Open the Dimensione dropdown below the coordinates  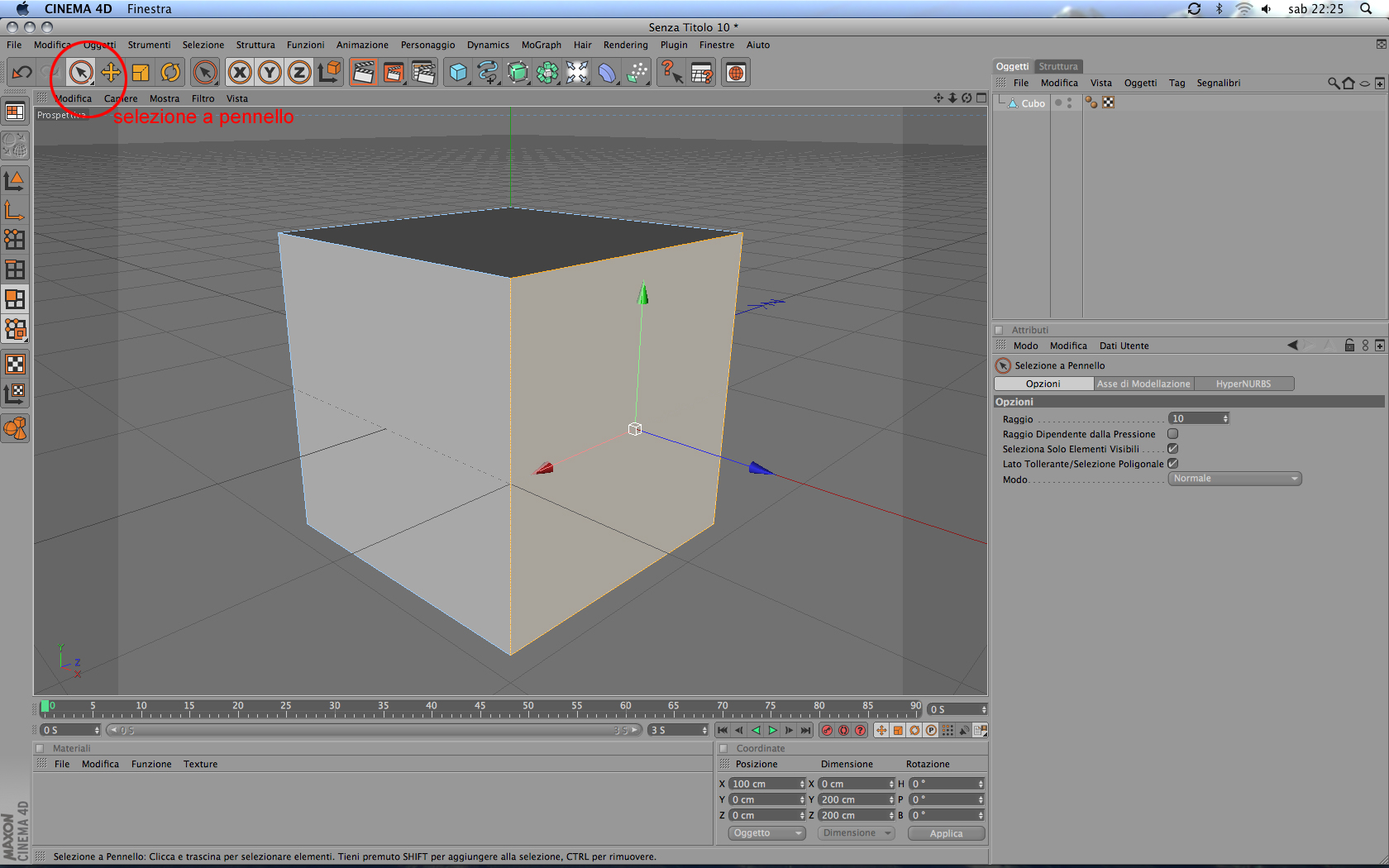[856, 832]
